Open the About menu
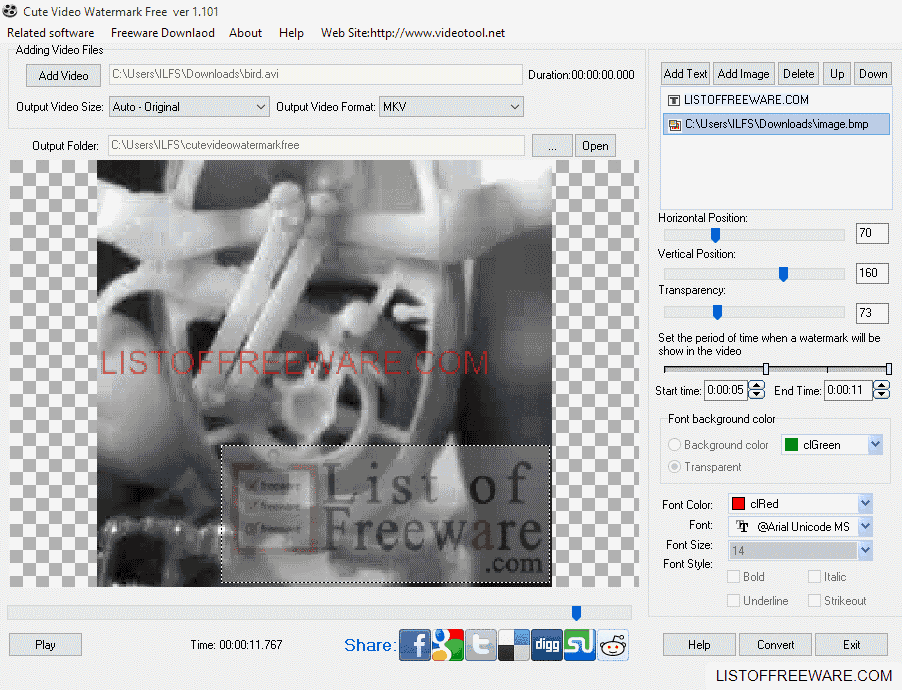Viewport: 902px width, 690px height. [x=246, y=33]
